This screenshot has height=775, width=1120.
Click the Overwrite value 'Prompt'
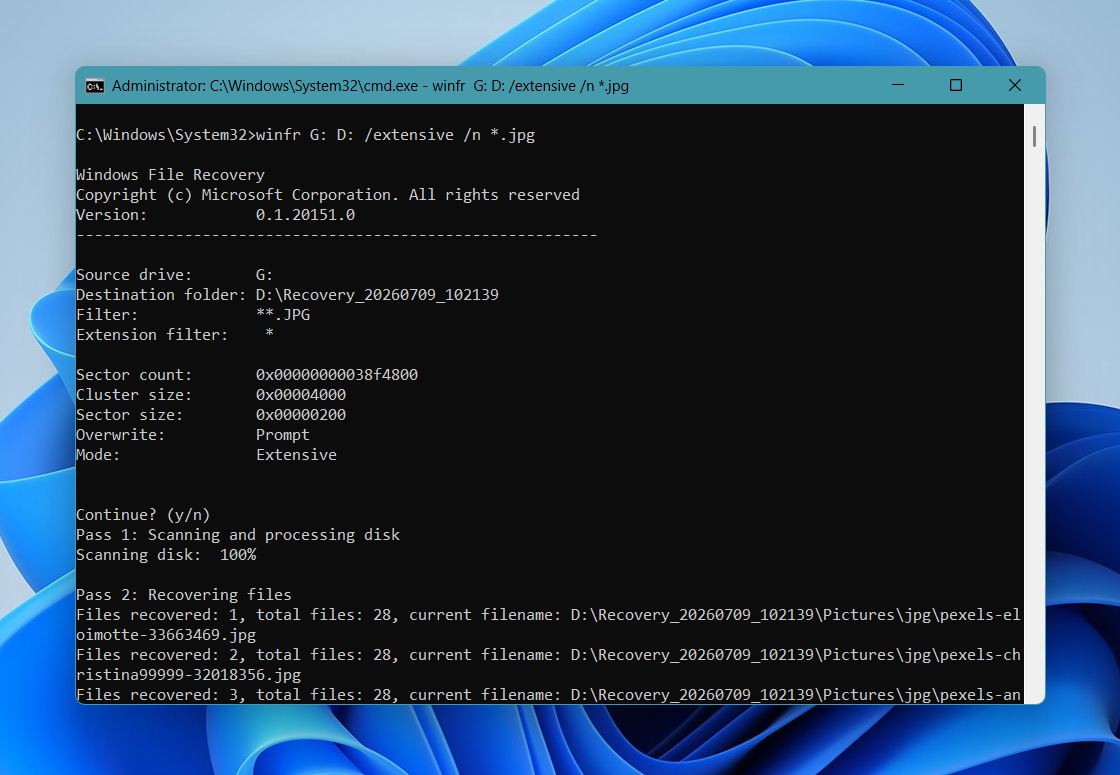(283, 435)
